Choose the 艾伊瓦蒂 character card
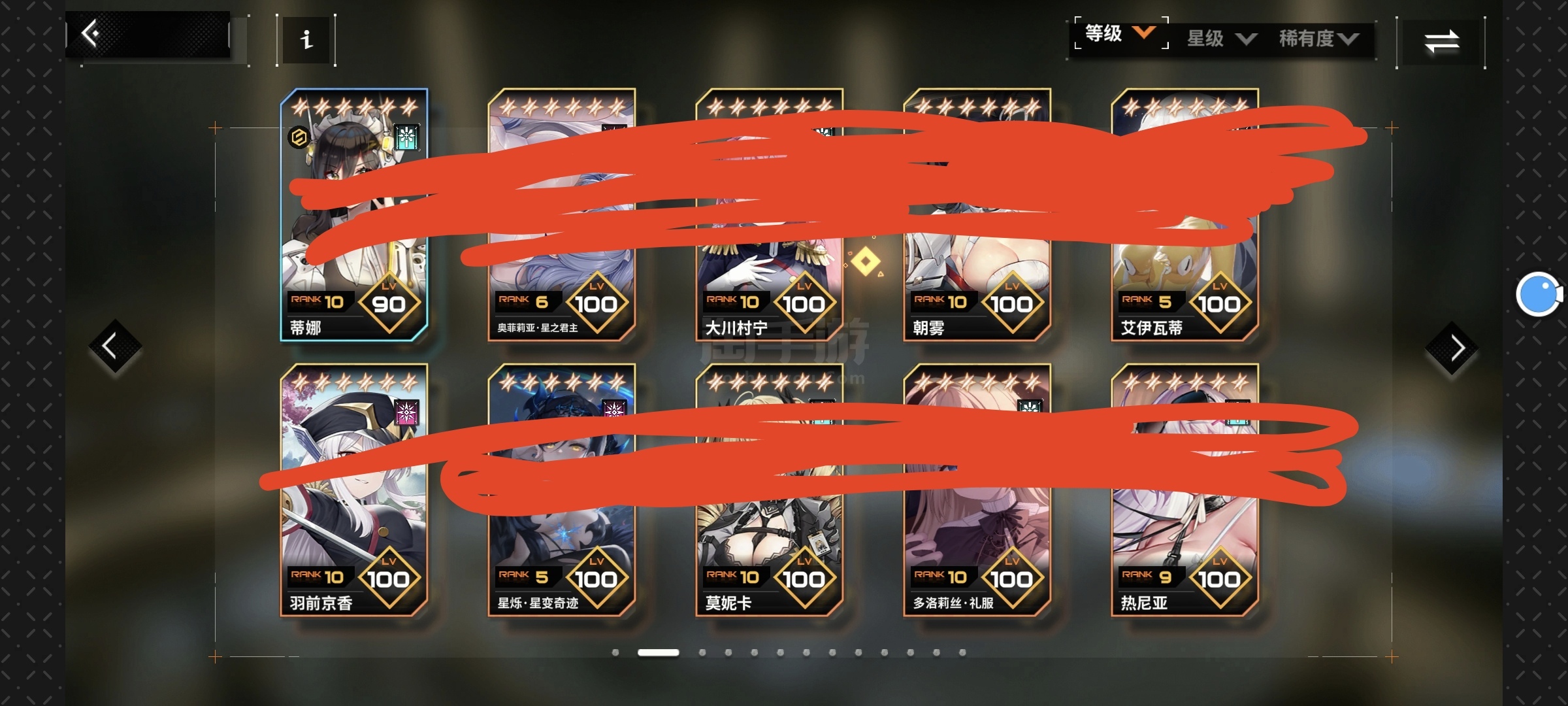 point(1185,214)
